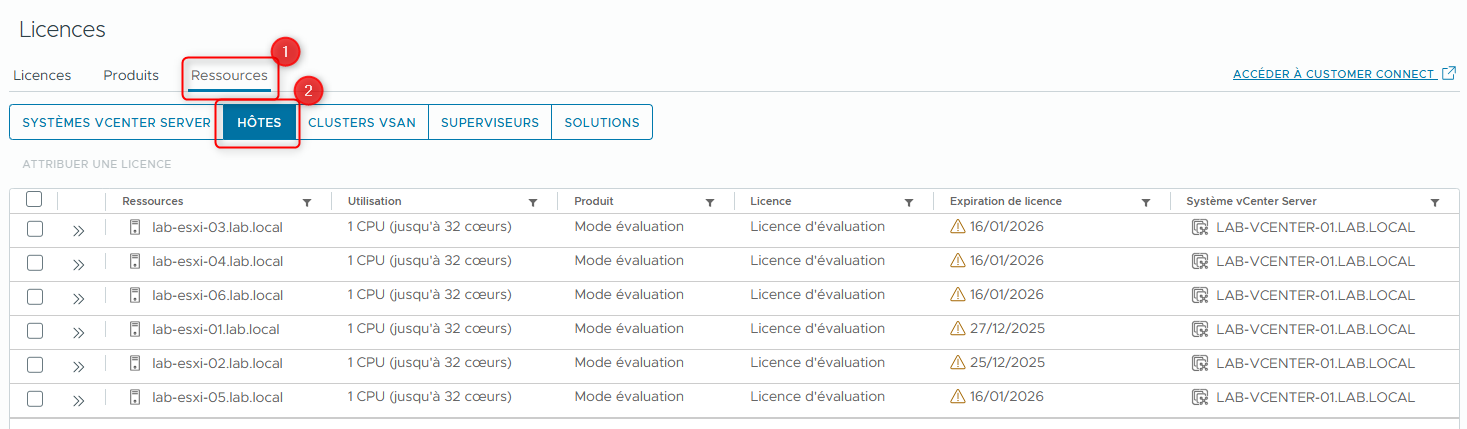Select the lab-esxi-02.lab.local row checkbox

pyautogui.click(x=35, y=364)
